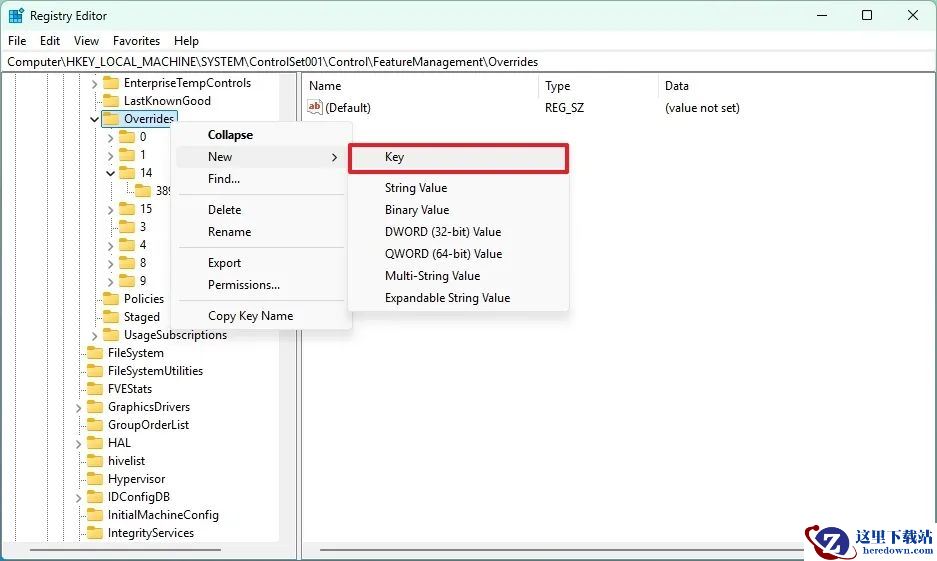Select Rename in the context menu
The image size is (937, 561).
click(261, 232)
